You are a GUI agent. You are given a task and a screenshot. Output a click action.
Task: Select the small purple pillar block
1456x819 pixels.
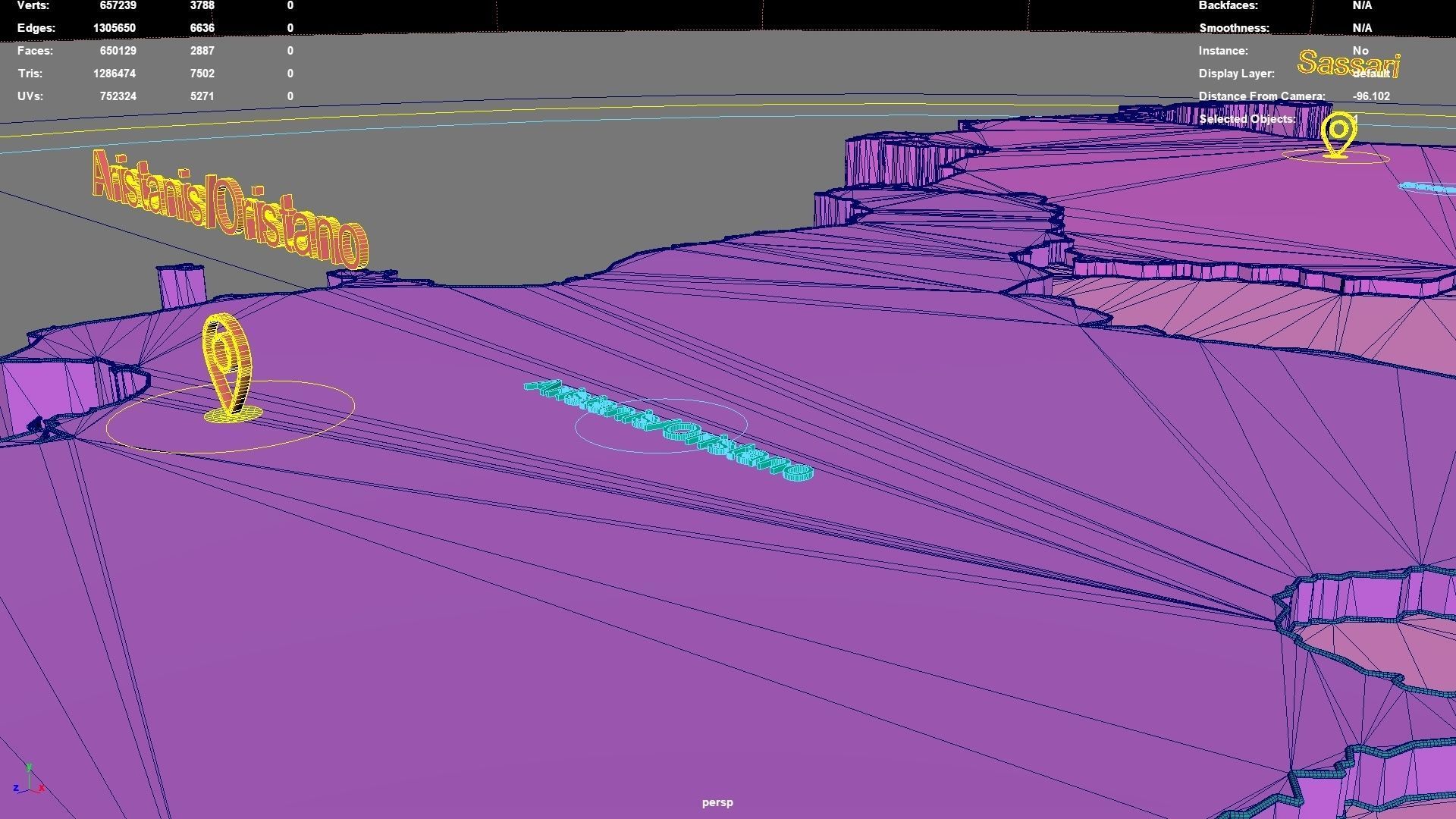(x=181, y=287)
